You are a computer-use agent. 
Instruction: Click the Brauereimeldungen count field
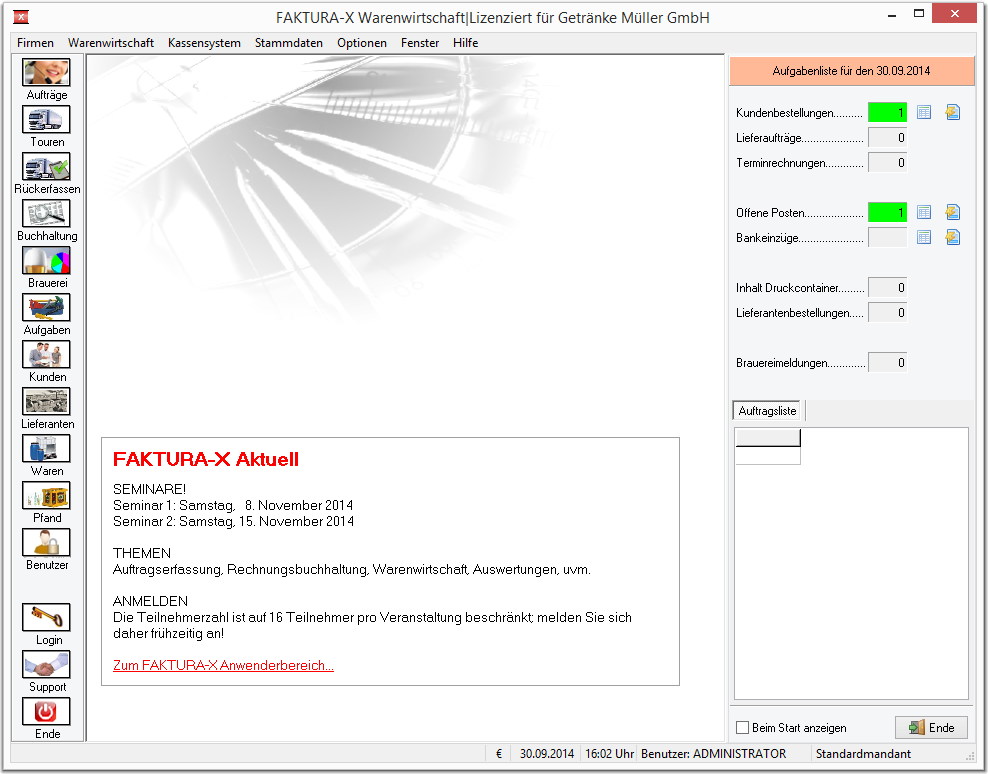click(x=887, y=362)
